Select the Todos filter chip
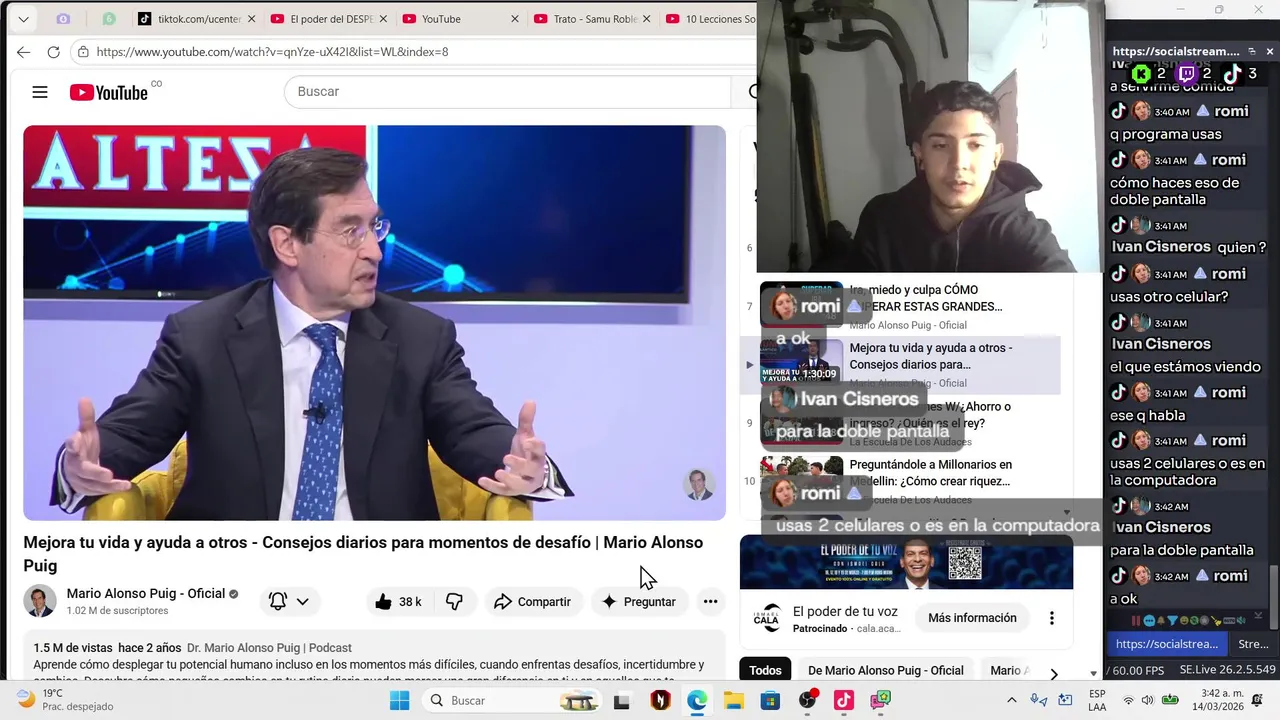 [765, 671]
